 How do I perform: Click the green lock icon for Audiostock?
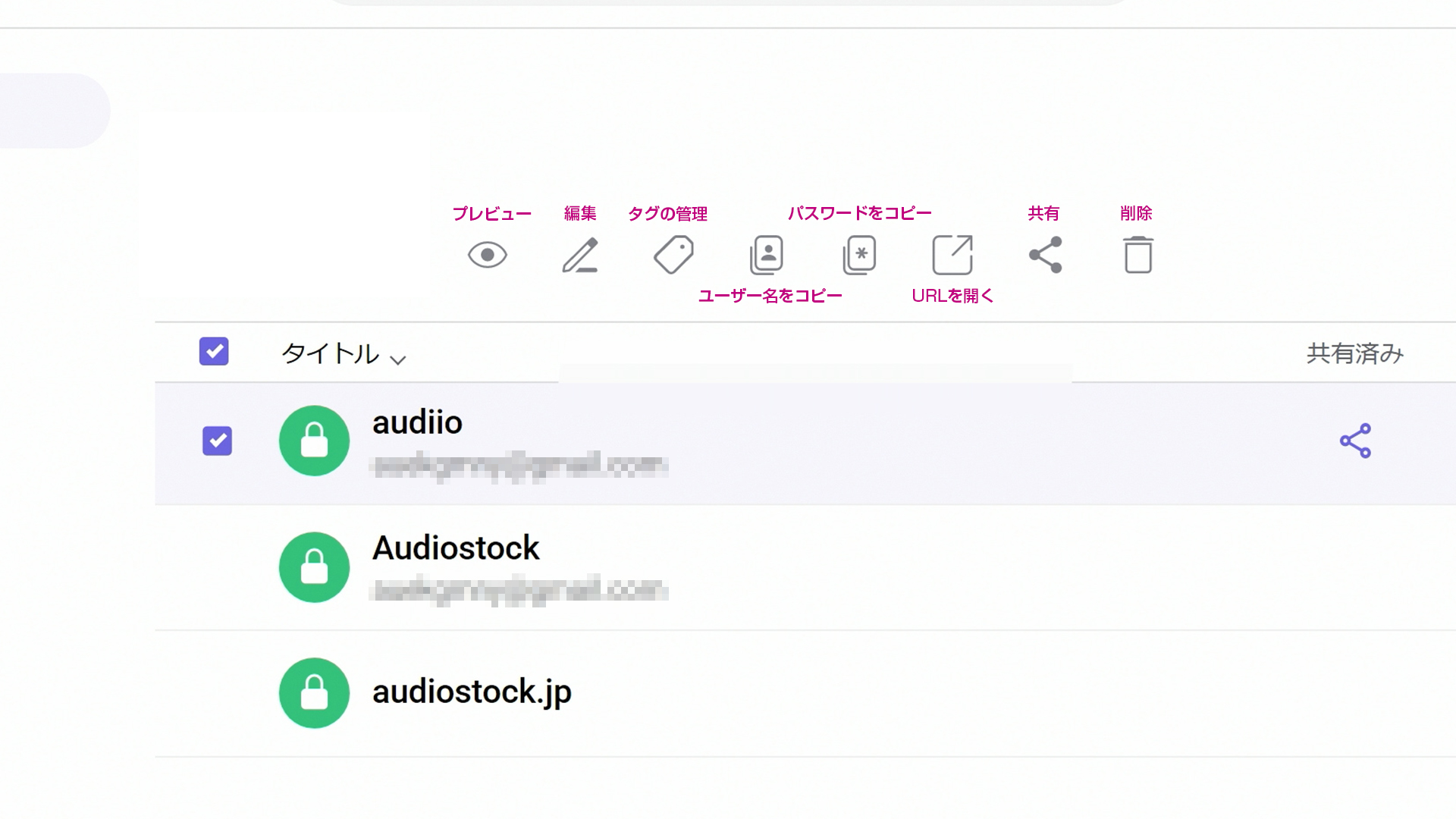click(314, 567)
